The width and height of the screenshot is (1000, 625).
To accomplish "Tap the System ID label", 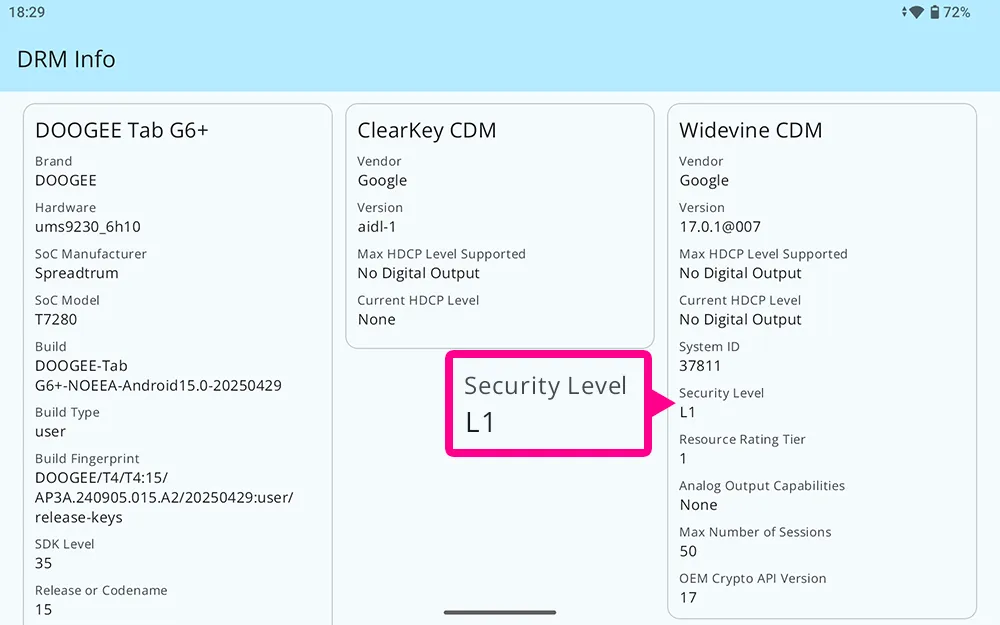I will point(709,347).
